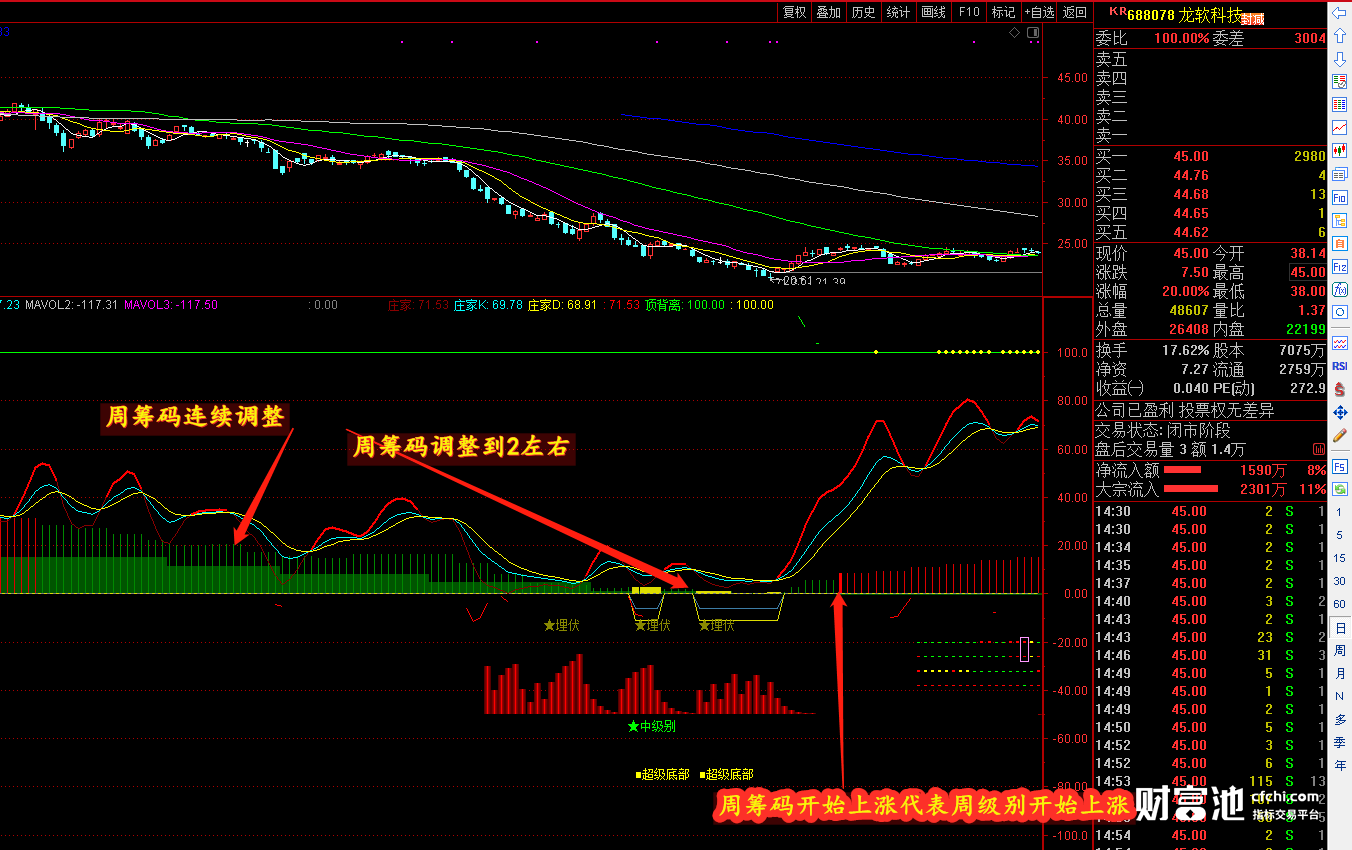Click the circle-in-square sidebar icon
Screen dimensions: 1352x850
tap(1339, 312)
